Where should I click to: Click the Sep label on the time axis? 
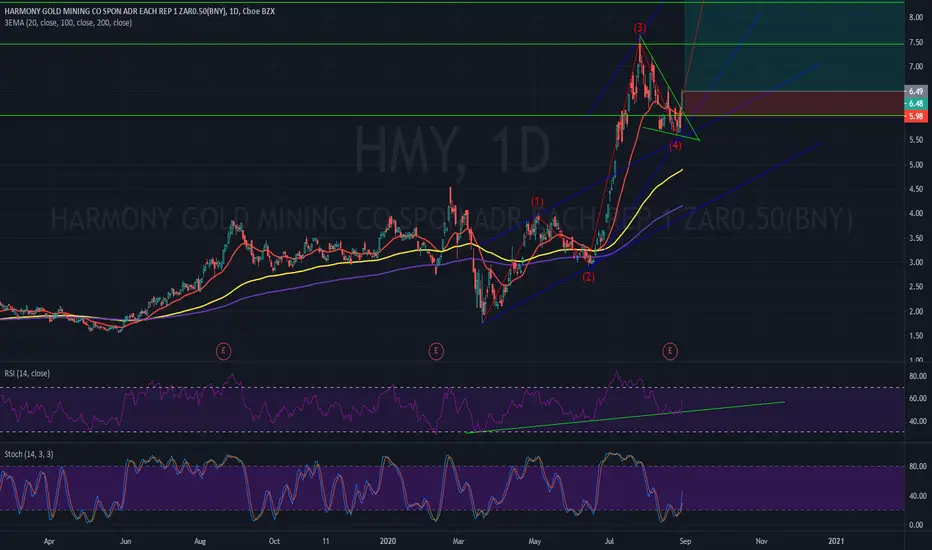[685, 541]
